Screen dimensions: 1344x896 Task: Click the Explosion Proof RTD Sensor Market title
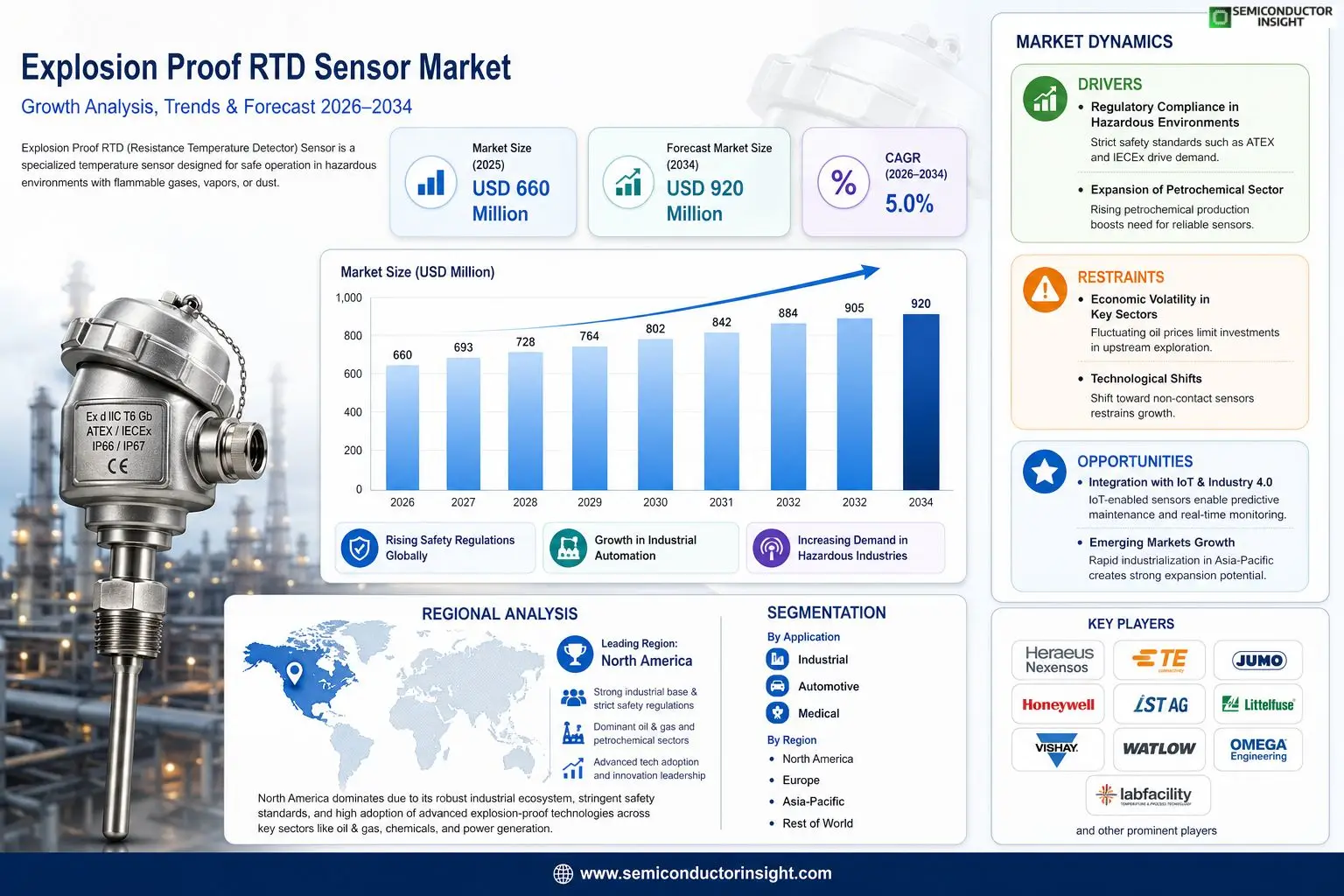[x=266, y=67]
